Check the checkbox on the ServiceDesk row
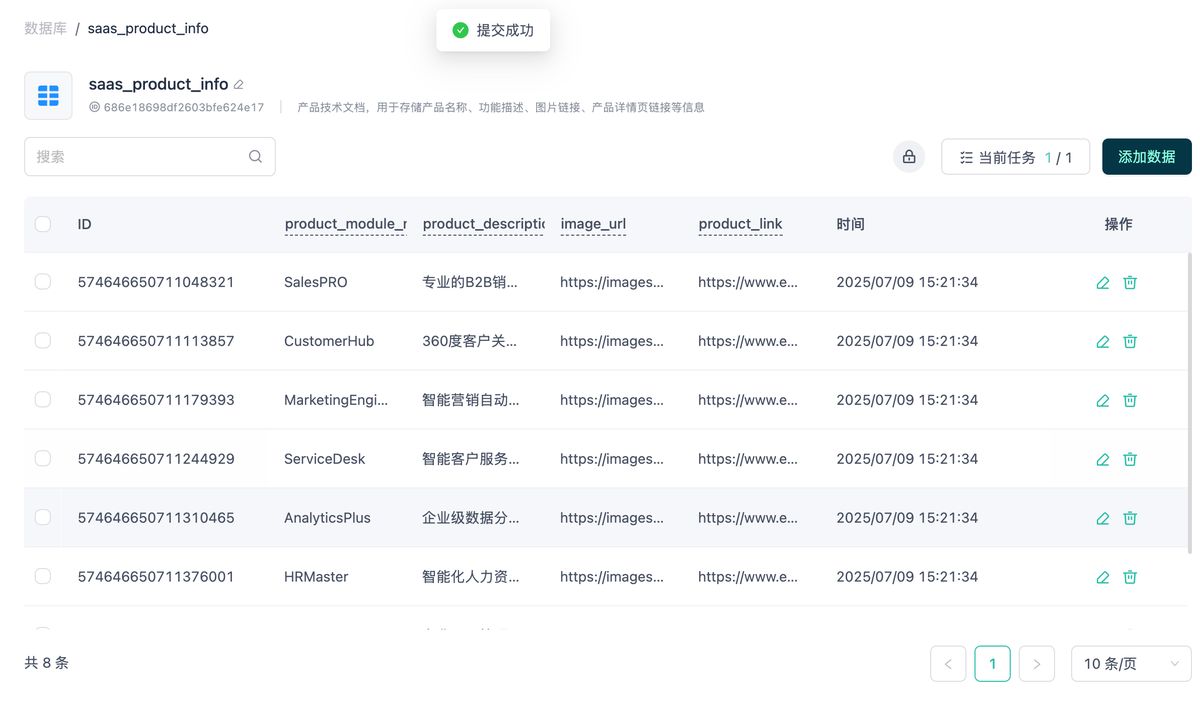This screenshot has width=1200, height=708. click(x=43, y=458)
